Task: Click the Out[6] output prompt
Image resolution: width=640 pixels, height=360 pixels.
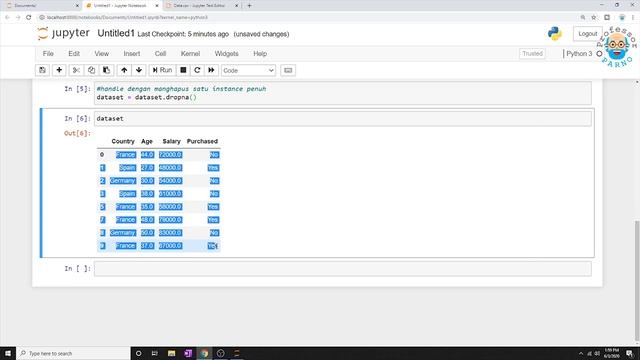Action: [77, 133]
